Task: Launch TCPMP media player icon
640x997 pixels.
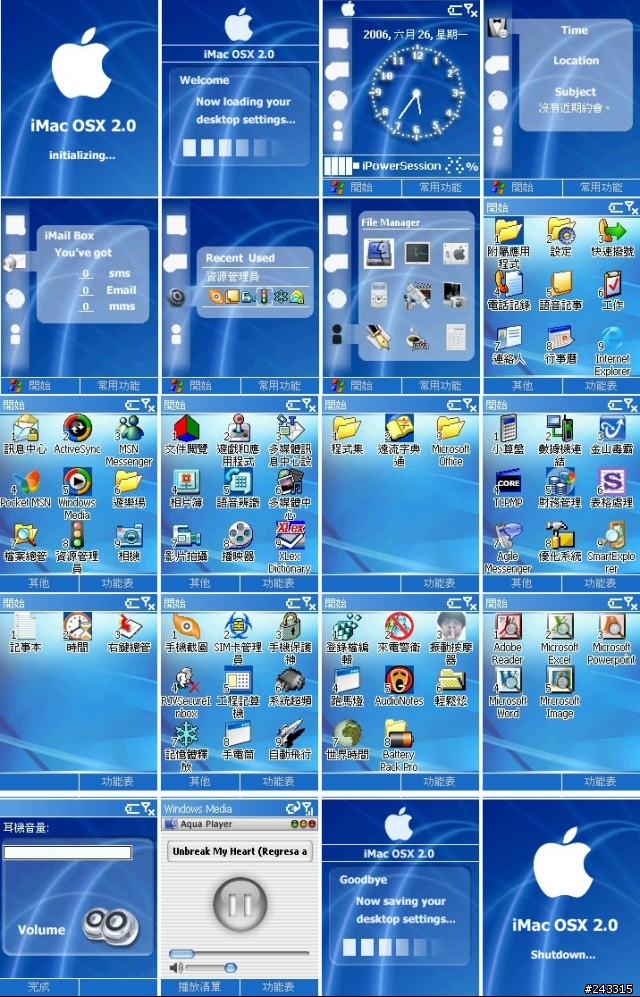Action: point(508,483)
